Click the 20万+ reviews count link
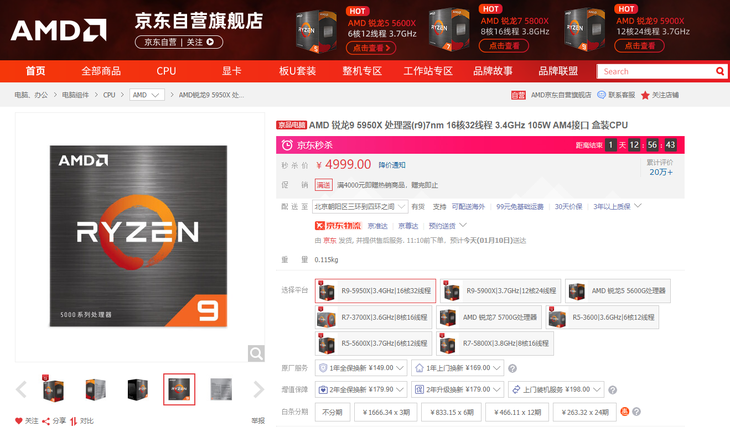Image resolution: width=730 pixels, height=432 pixels. coord(661,172)
